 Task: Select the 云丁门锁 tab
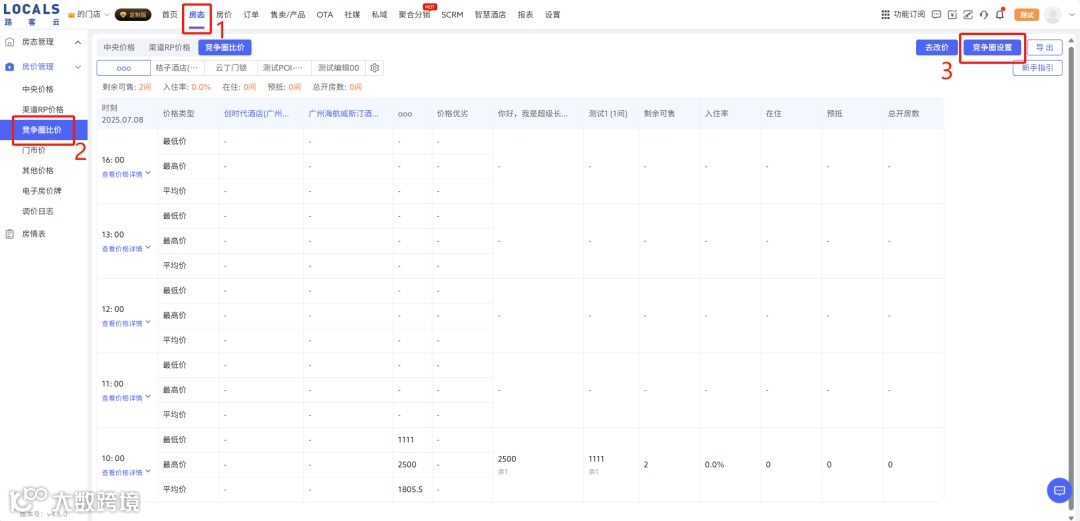pyautogui.click(x=231, y=68)
